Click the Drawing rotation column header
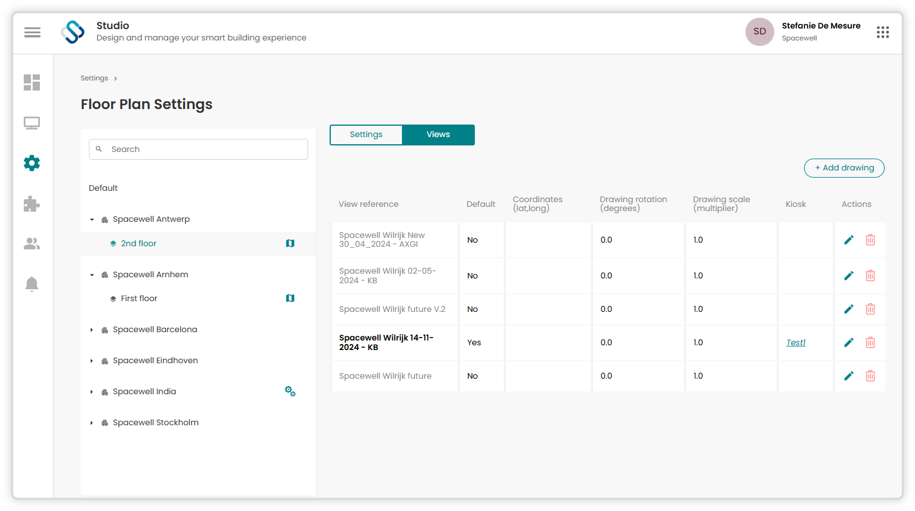Viewport: 915px width, 511px height. (633, 204)
